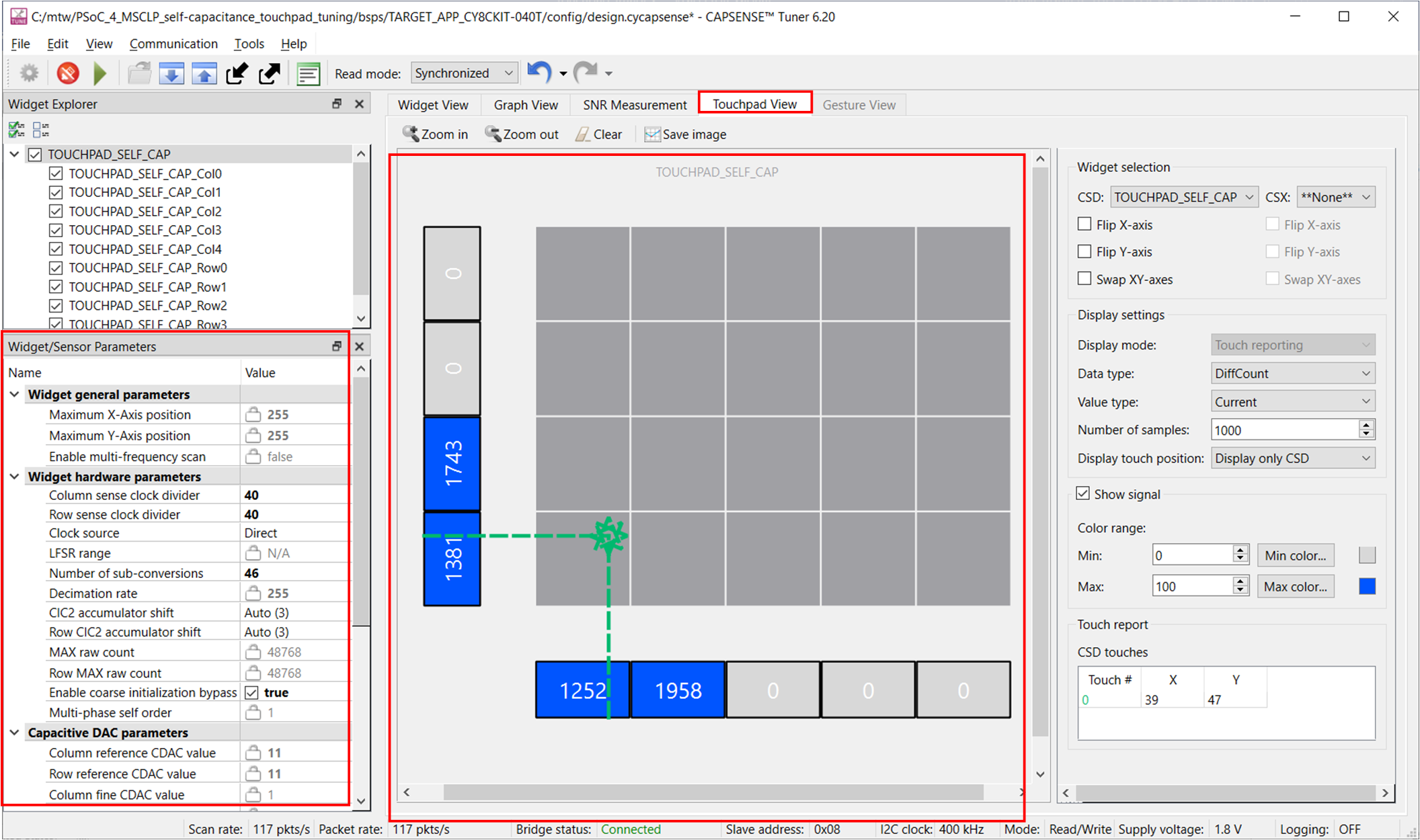Switch to SNR Measurement tab
The width and height of the screenshot is (1420, 840).
tap(635, 105)
